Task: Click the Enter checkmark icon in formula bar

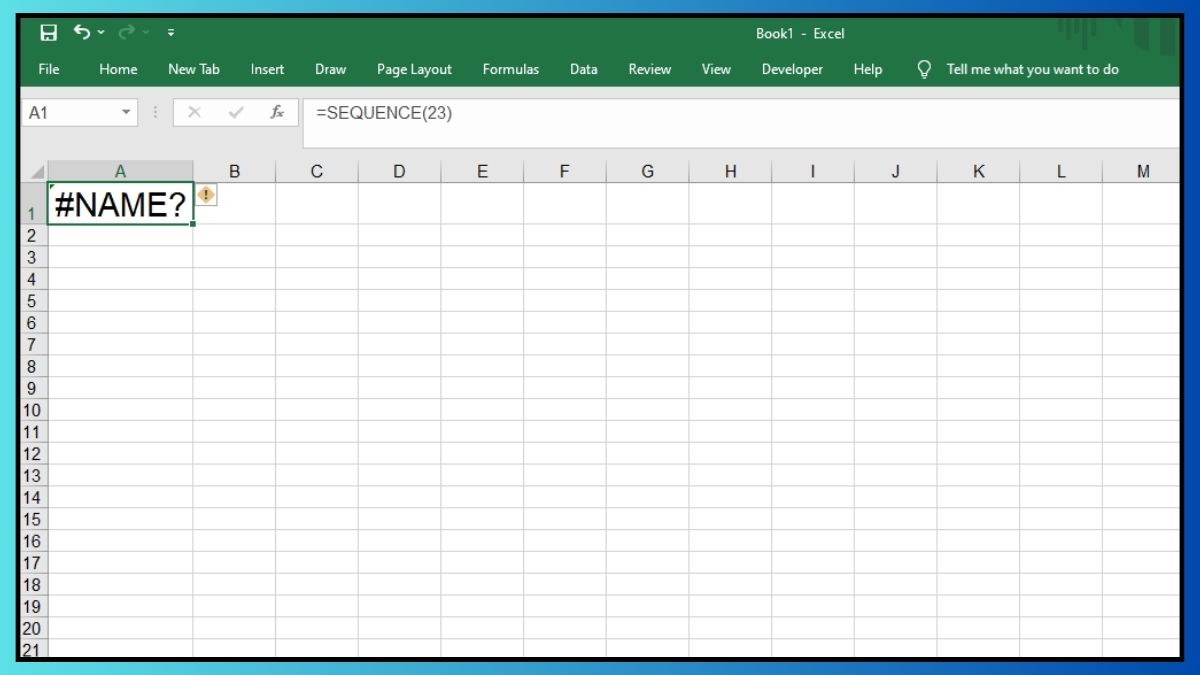Action: [236, 113]
